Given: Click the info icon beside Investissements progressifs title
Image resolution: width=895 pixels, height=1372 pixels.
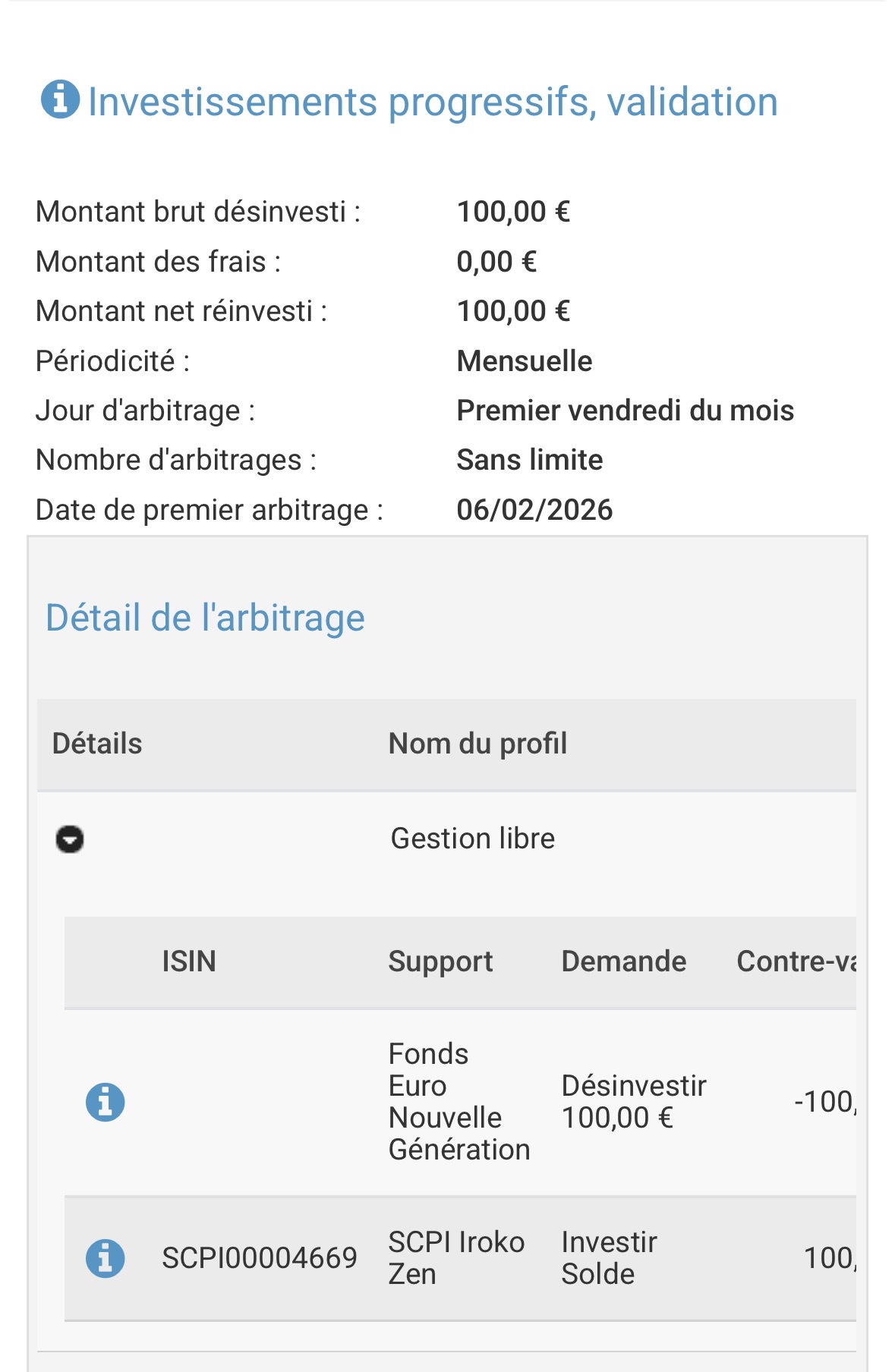Looking at the screenshot, I should (60, 99).
